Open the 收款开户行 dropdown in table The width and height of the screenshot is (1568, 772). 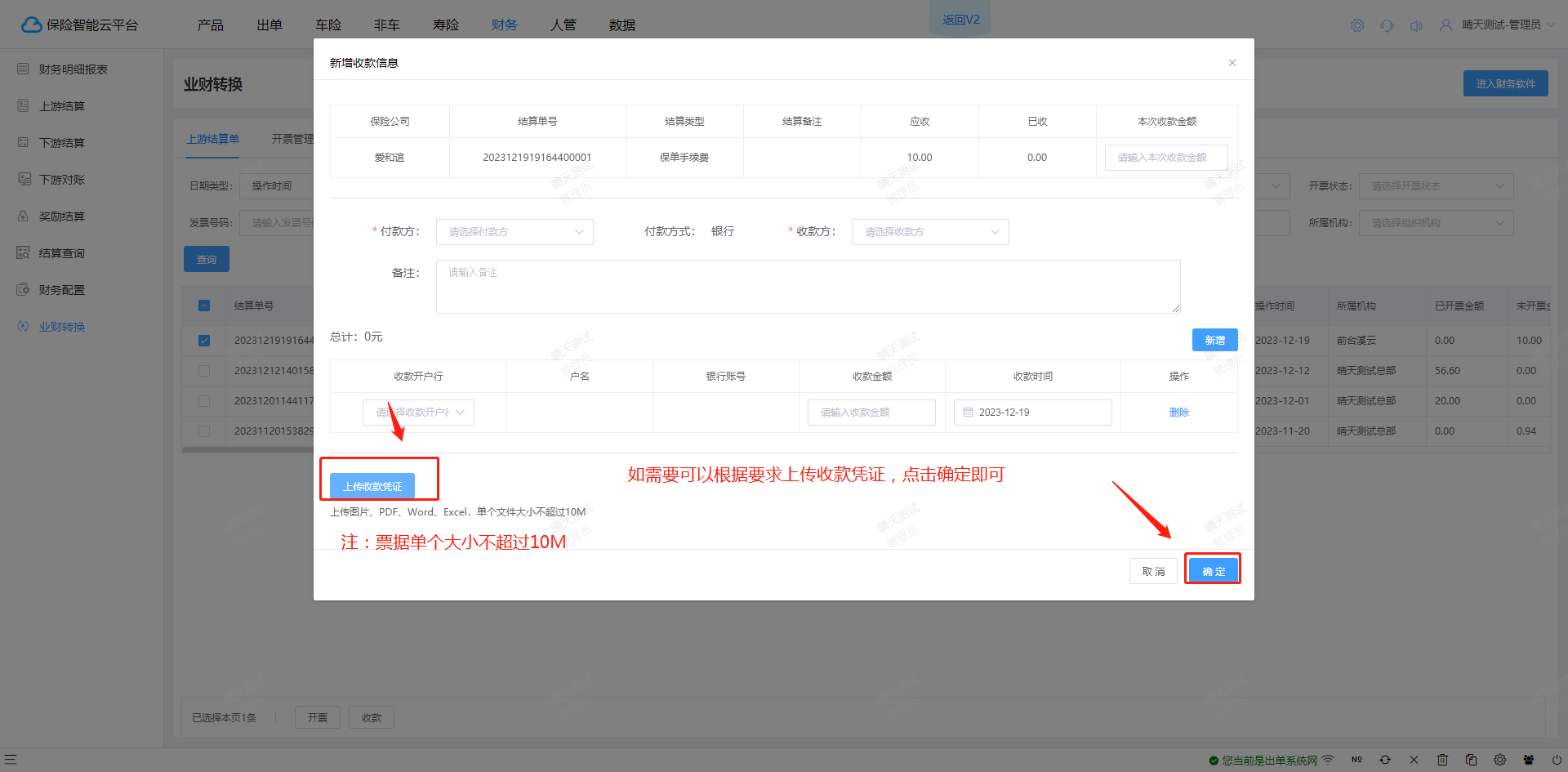418,413
